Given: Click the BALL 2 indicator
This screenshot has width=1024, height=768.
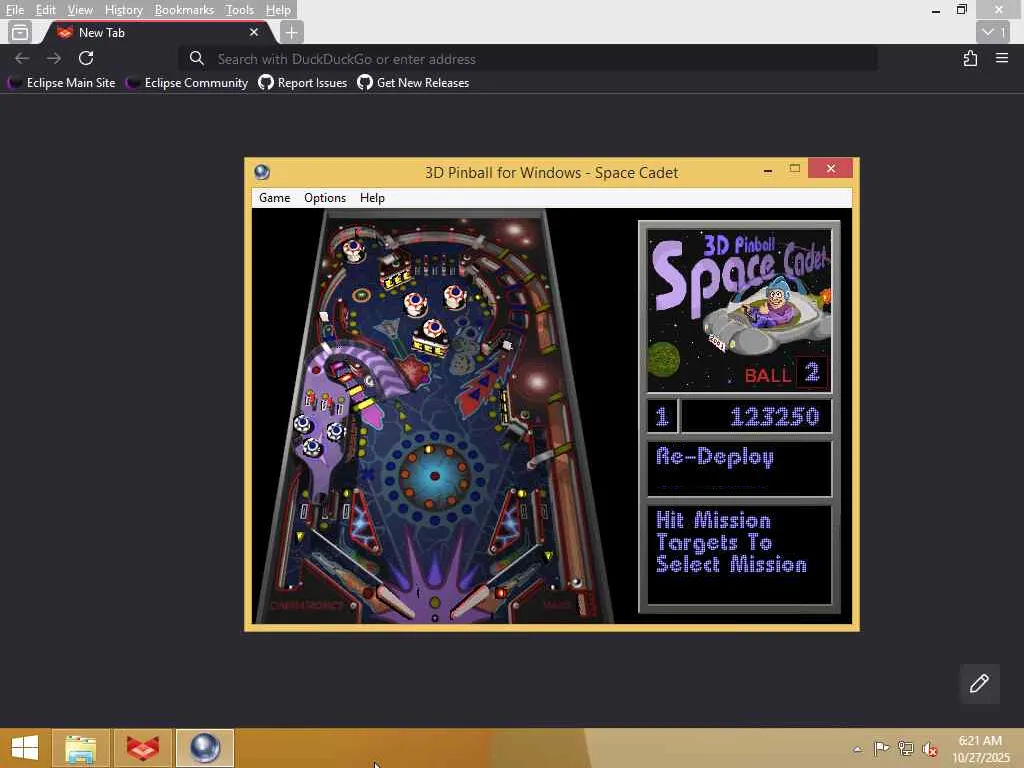Looking at the screenshot, I should pos(786,374).
